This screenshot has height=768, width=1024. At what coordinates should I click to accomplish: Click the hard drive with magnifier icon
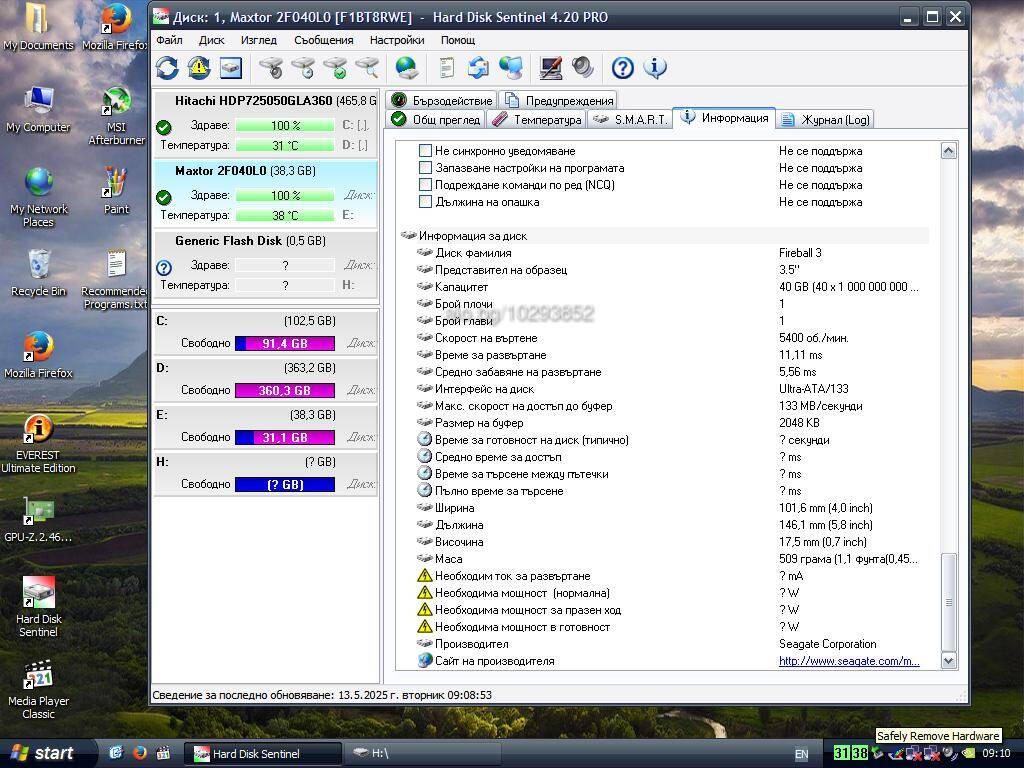coord(368,67)
